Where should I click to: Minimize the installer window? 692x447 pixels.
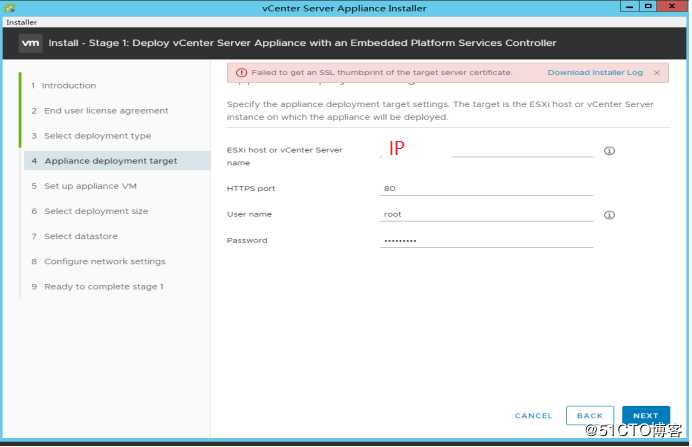coord(629,7)
